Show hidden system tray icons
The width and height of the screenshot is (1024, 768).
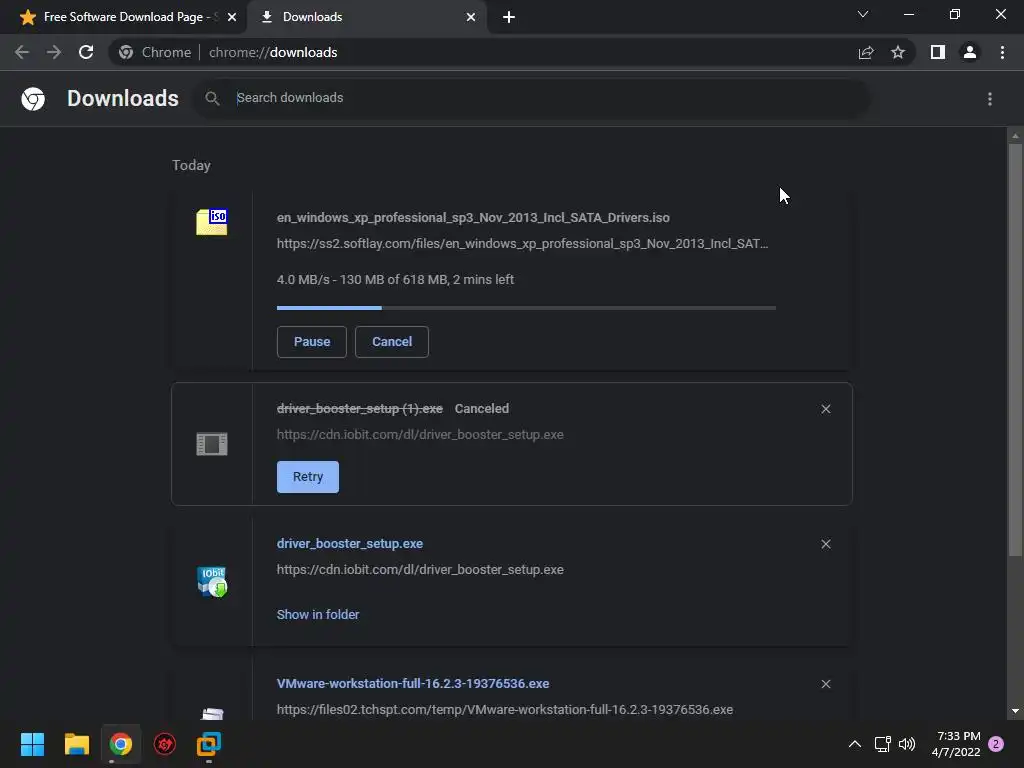click(854, 744)
